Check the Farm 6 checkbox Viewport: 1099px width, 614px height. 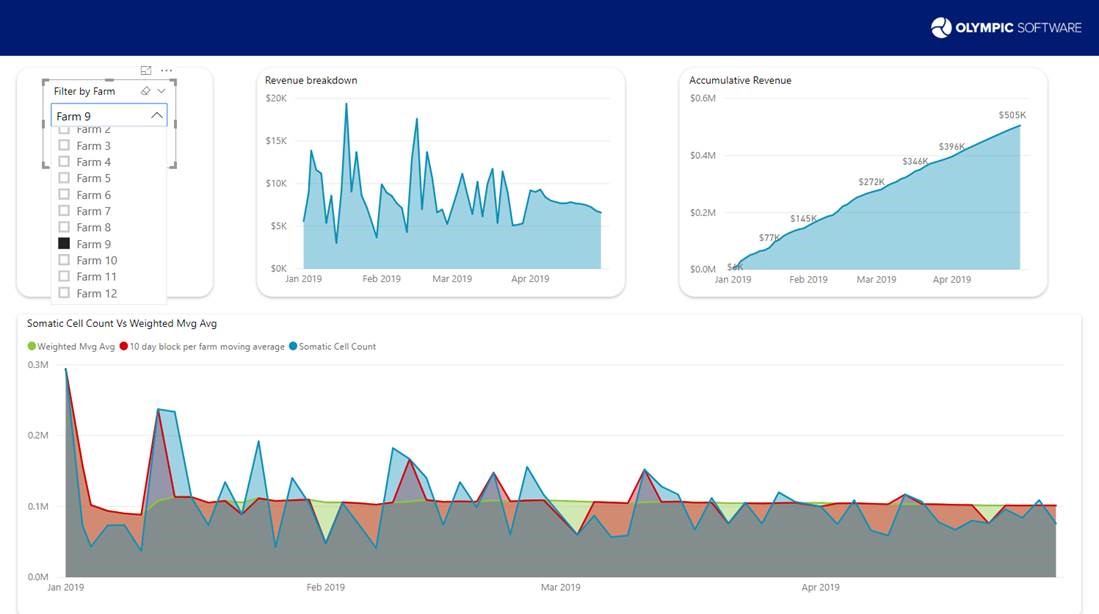pyautogui.click(x=64, y=194)
